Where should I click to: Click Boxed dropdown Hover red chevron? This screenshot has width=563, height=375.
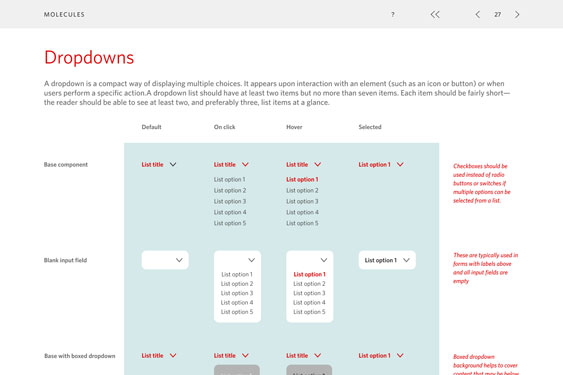[x=317, y=356]
